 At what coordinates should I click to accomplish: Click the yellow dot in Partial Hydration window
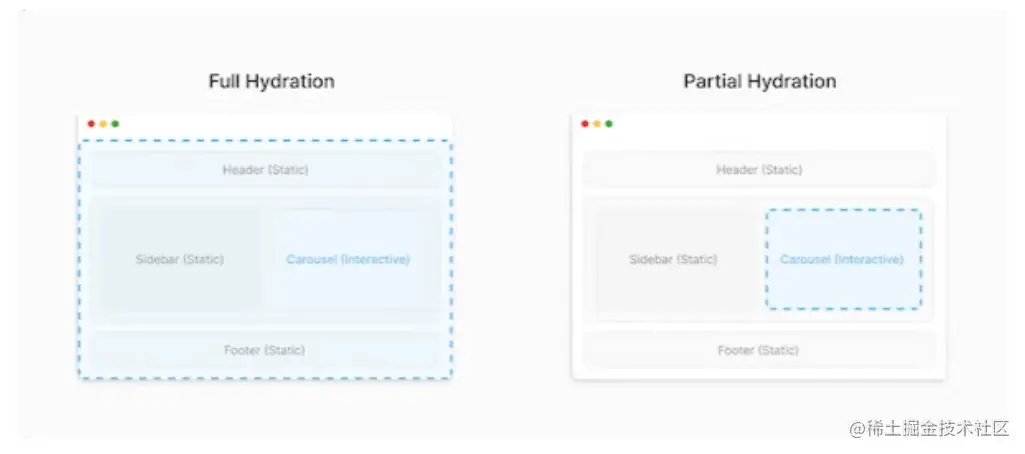pyautogui.click(x=597, y=124)
